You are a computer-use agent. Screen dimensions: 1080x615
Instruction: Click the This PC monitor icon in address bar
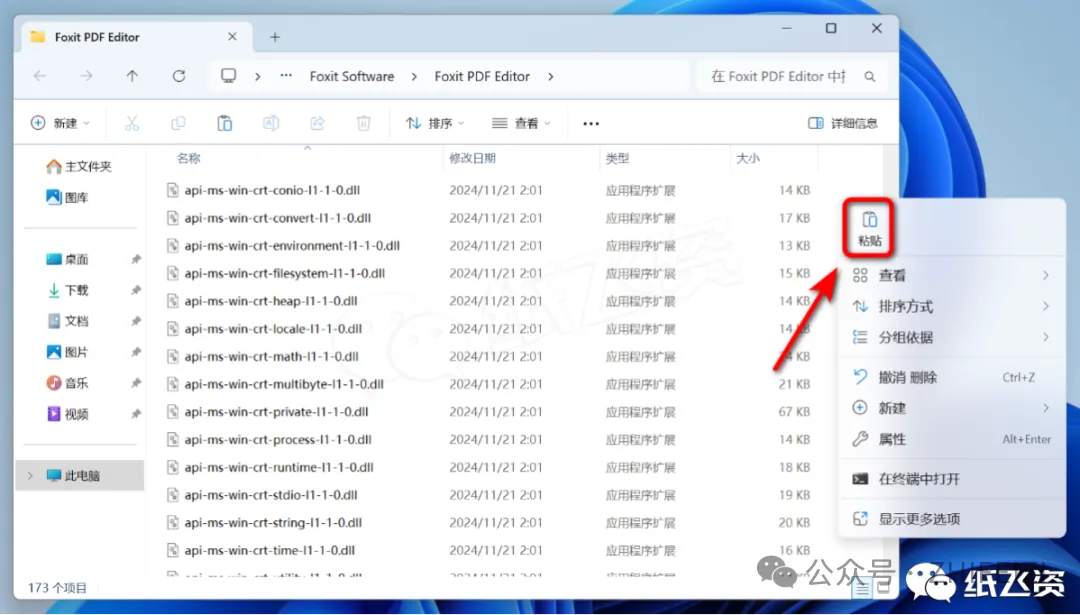(x=229, y=76)
